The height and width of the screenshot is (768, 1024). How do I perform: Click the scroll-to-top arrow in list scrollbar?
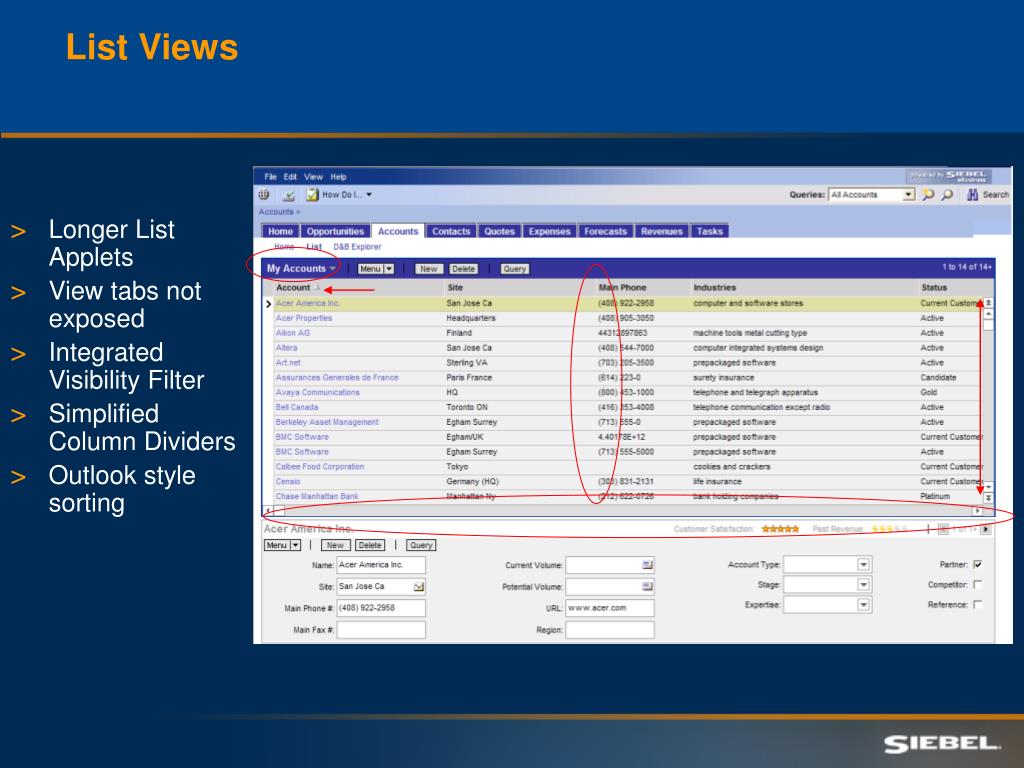tap(988, 303)
